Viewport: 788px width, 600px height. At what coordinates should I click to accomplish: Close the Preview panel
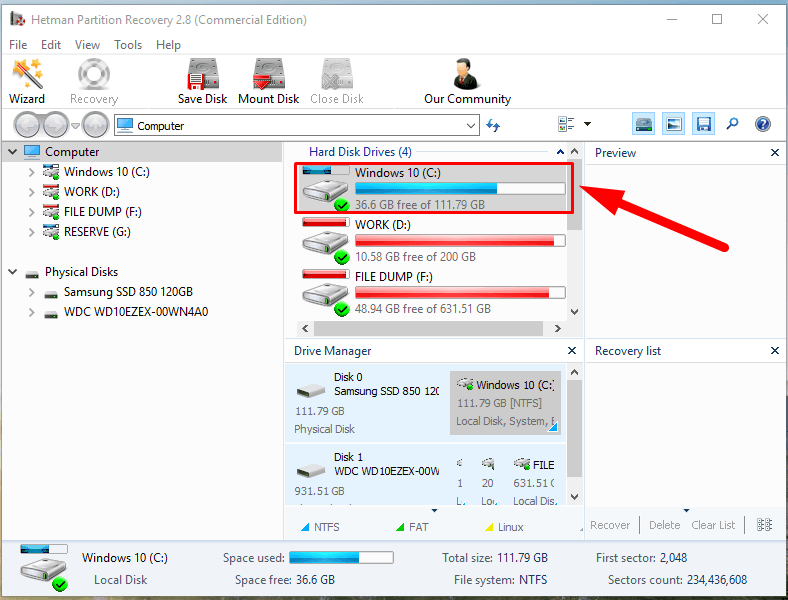click(775, 152)
